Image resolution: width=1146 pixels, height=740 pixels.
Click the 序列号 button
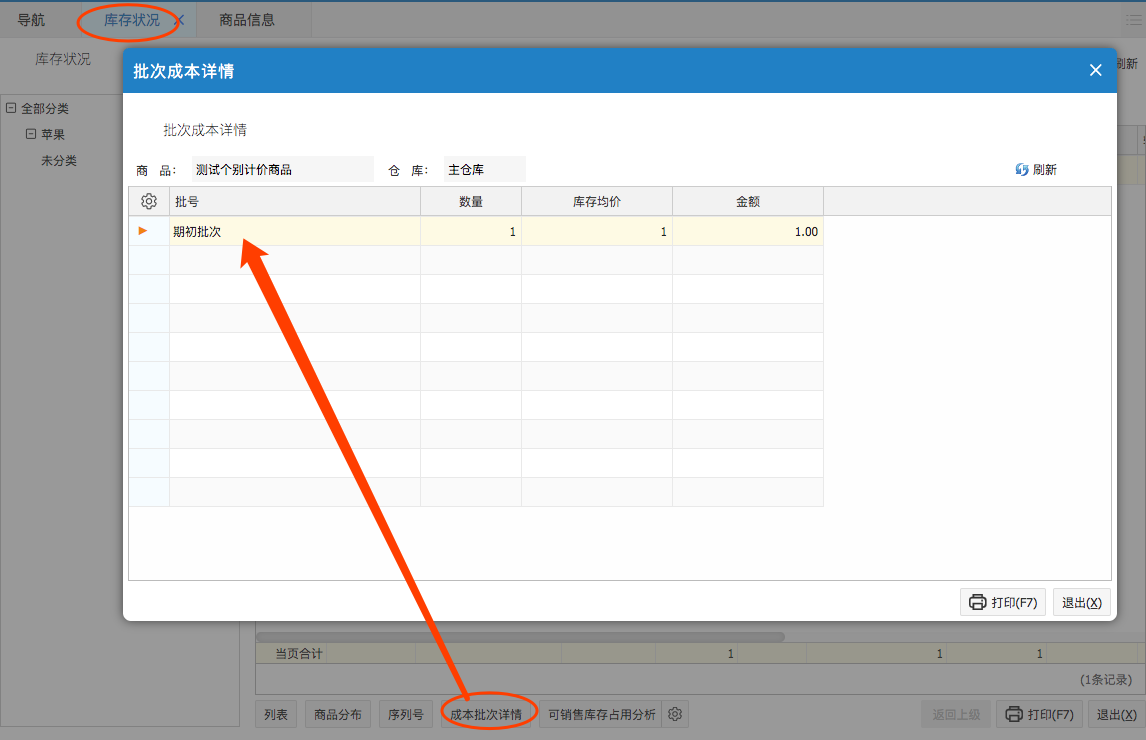(x=406, y=714)
